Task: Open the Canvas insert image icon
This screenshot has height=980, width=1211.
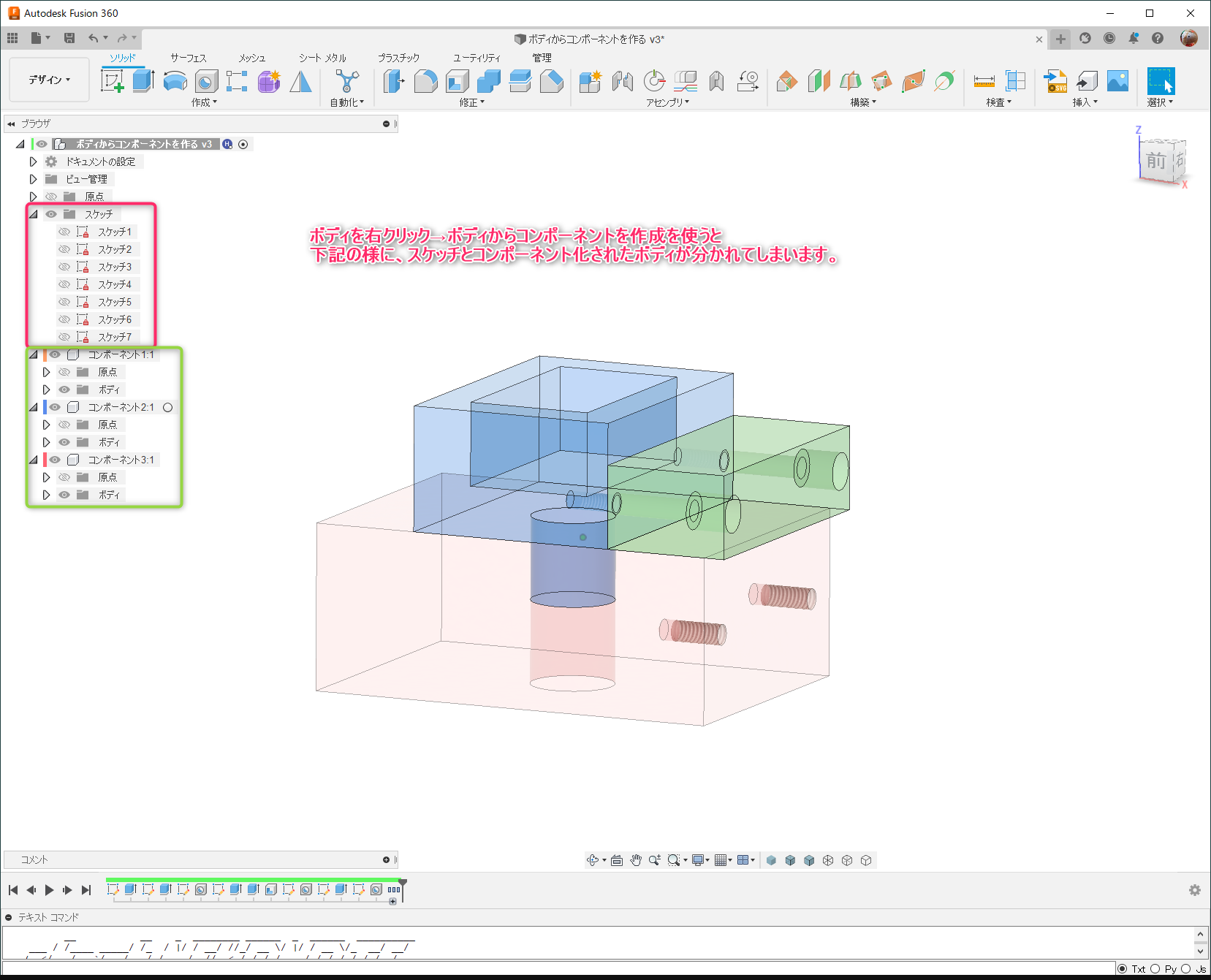Action: (x=1118, y=82)
